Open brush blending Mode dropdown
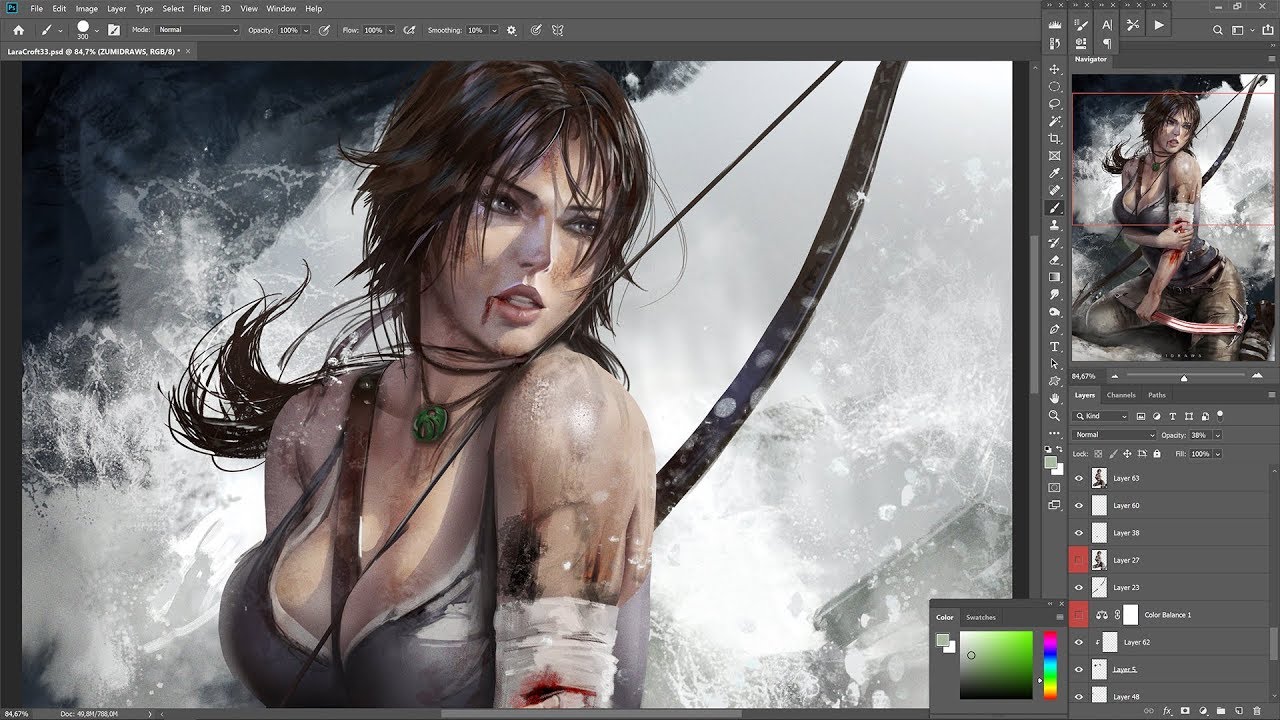Screen dimensions: 1280x720 tap(198, 30)
